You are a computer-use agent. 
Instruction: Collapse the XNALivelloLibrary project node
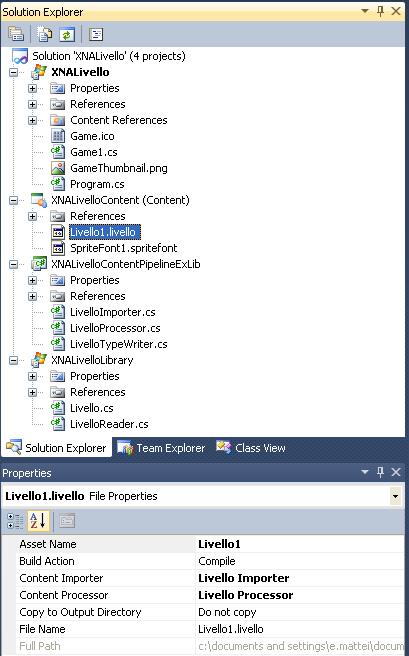click(x=14, y=360)
